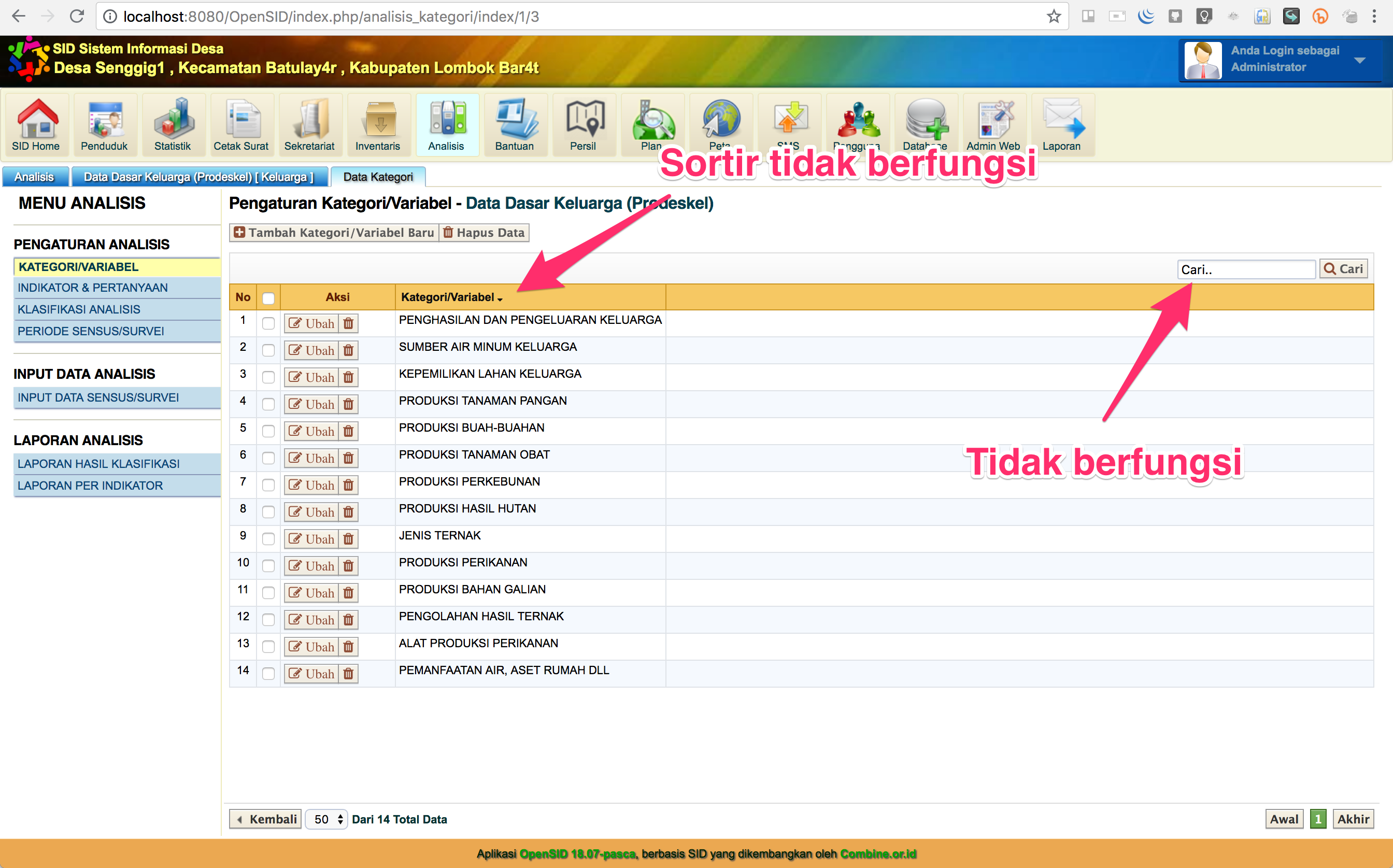Check row 3 KEPEMILIKAN LAHAN KELUARGA
Screen dimensions: 1393x868
(267, 377)
